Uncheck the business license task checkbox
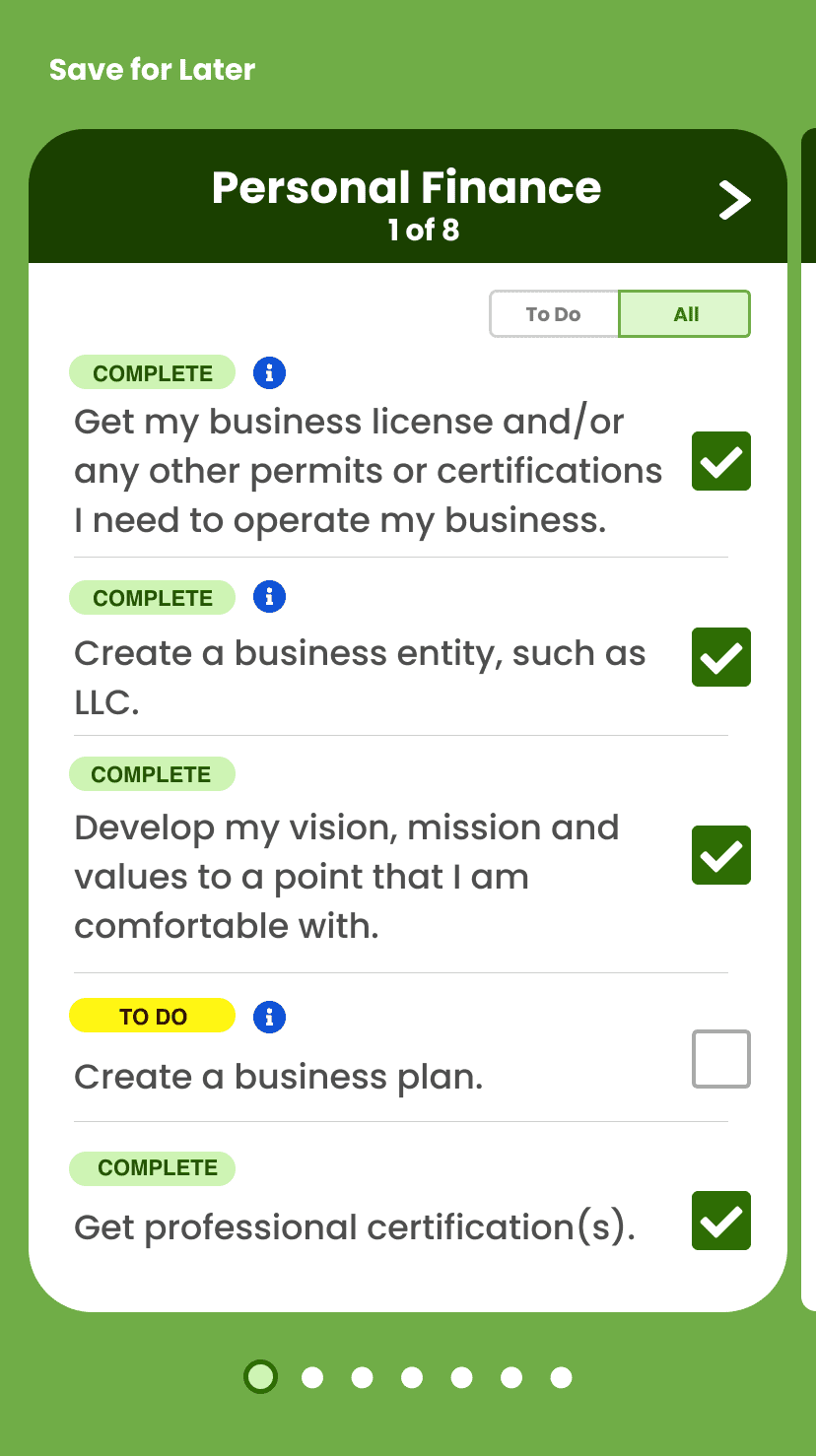 pos(721,461)
